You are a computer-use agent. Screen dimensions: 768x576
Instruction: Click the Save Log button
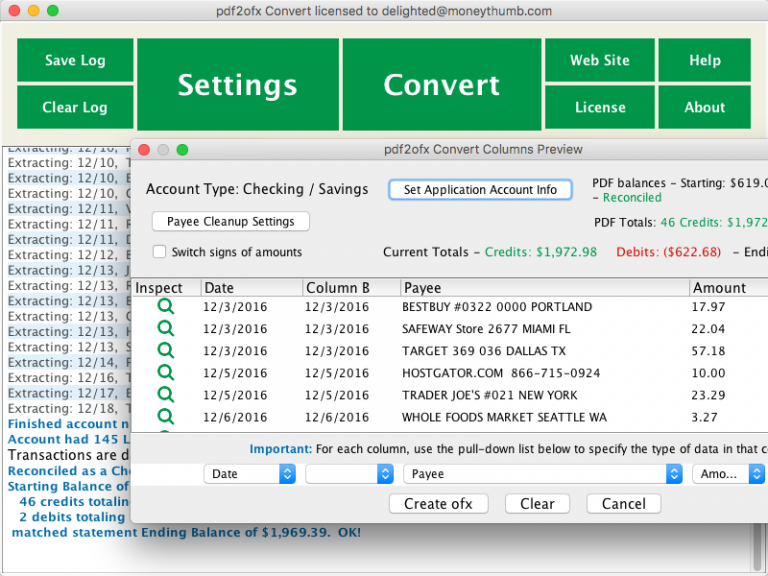coord(75,60)
